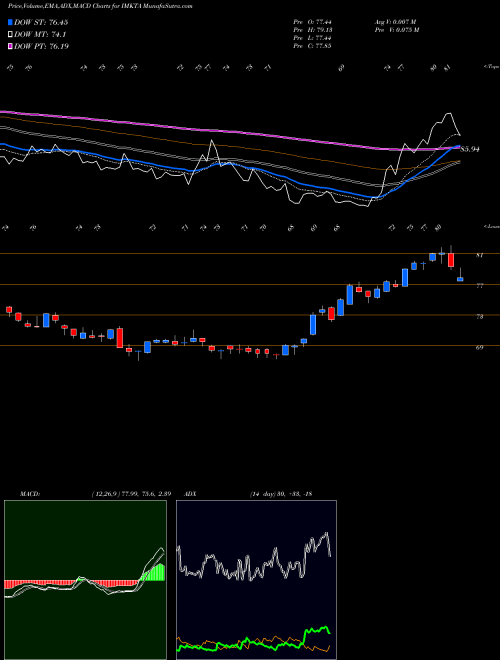
Task: Click the large red candlestick near 81
Action: pos(451,260)
